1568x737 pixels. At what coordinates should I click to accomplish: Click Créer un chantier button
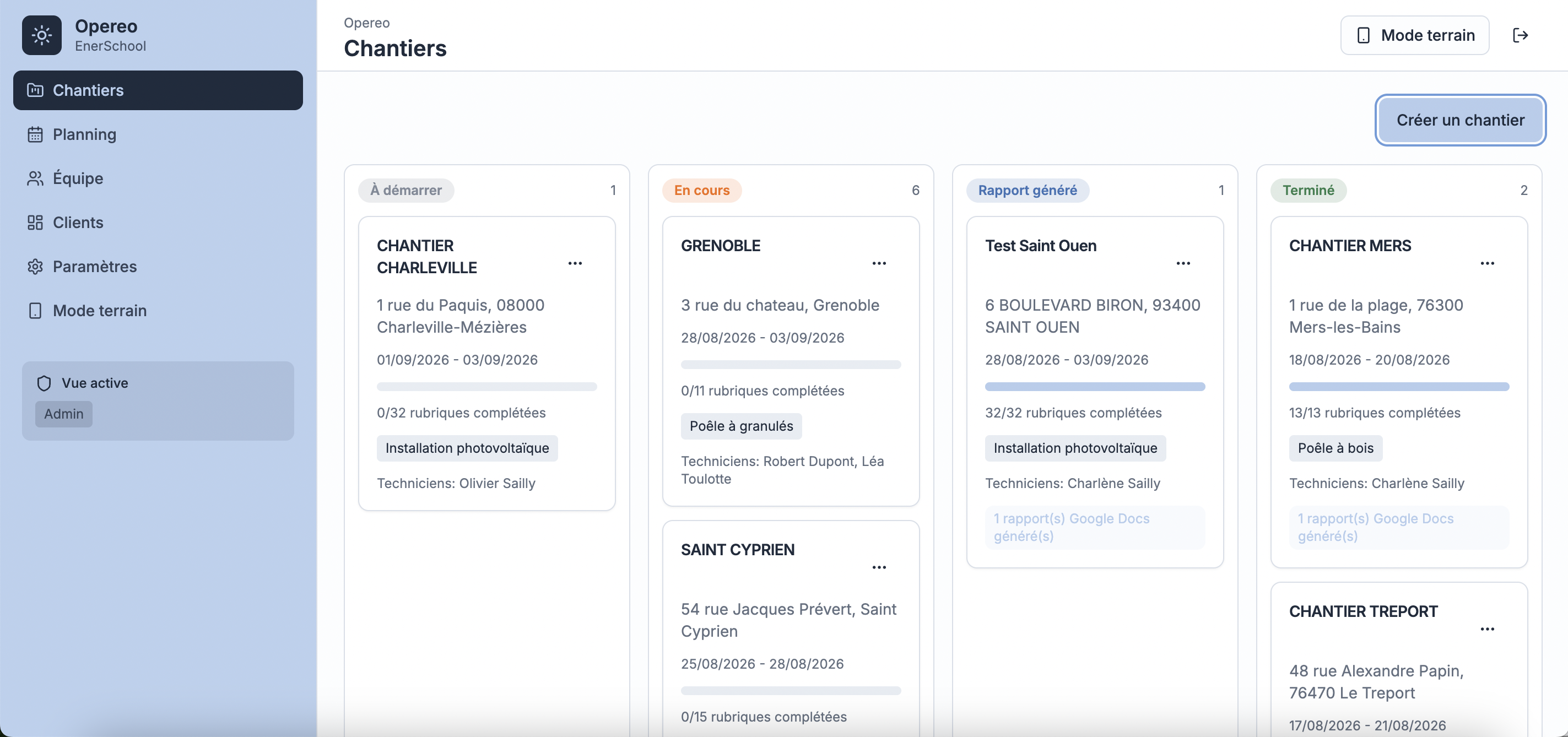[x=1460, y=120]
